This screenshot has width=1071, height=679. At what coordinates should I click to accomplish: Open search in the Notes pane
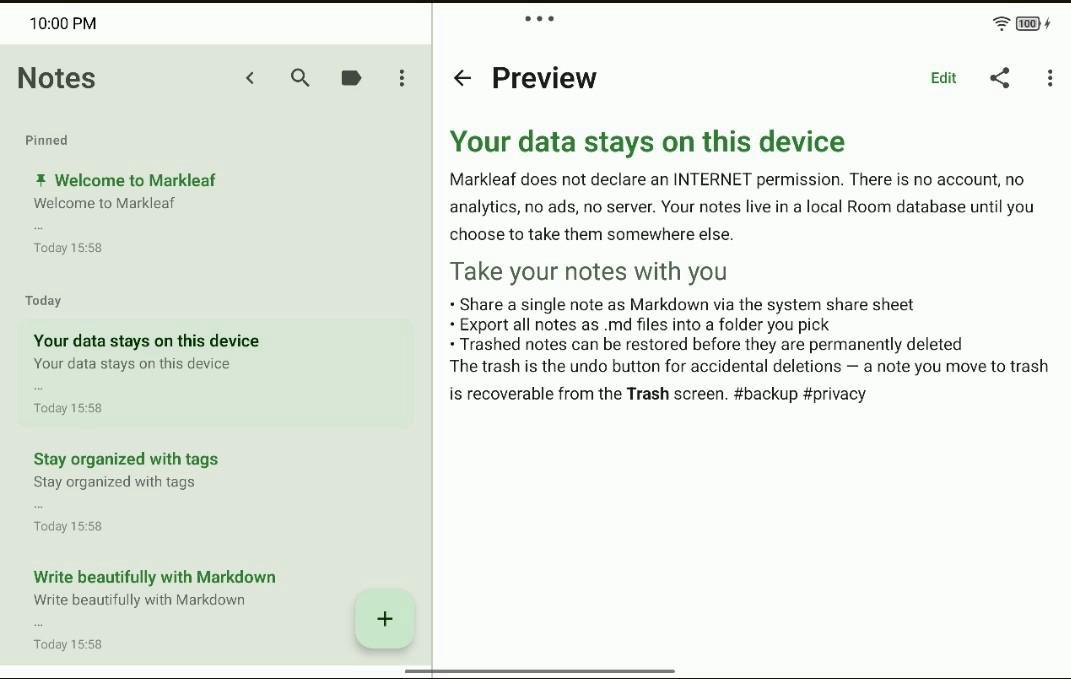coord(300,78)
